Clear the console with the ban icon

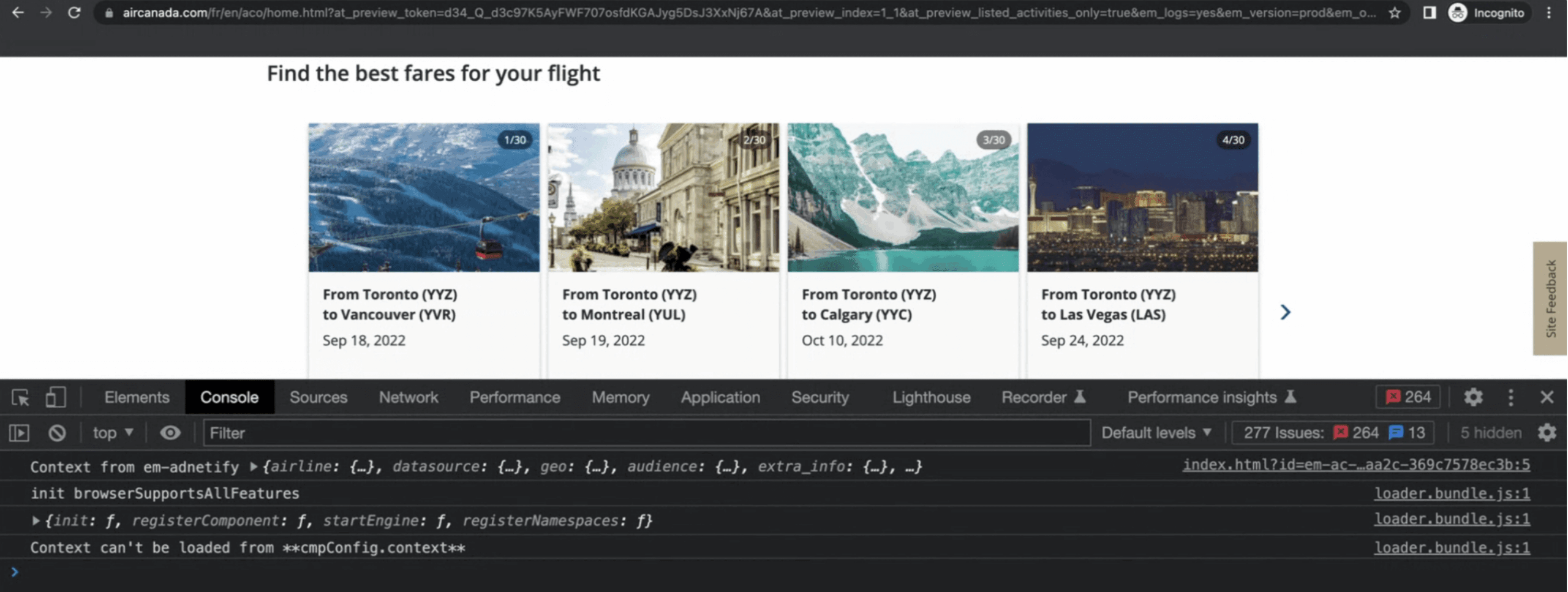(x=57, y=433)
